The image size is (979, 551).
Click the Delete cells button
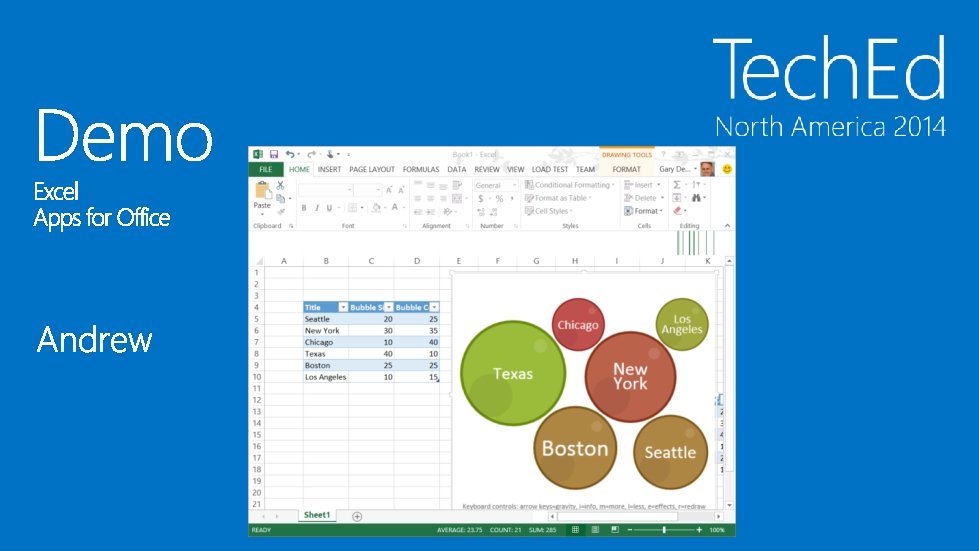tap(644, 198)
